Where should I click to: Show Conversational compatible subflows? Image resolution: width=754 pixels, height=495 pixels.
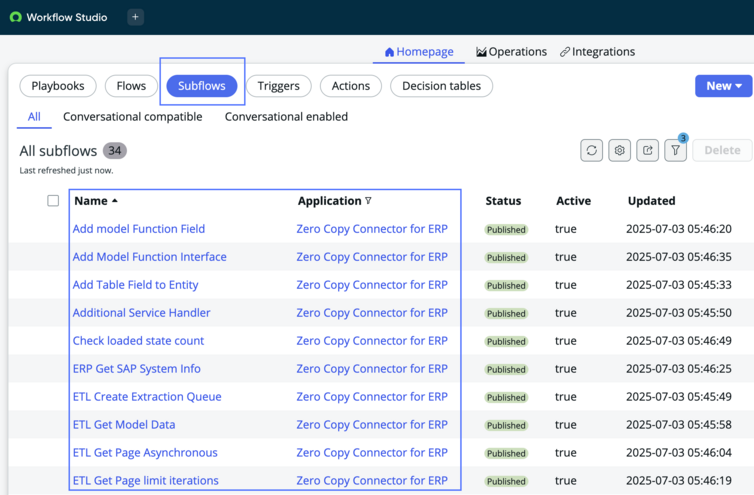click(133, 117)
